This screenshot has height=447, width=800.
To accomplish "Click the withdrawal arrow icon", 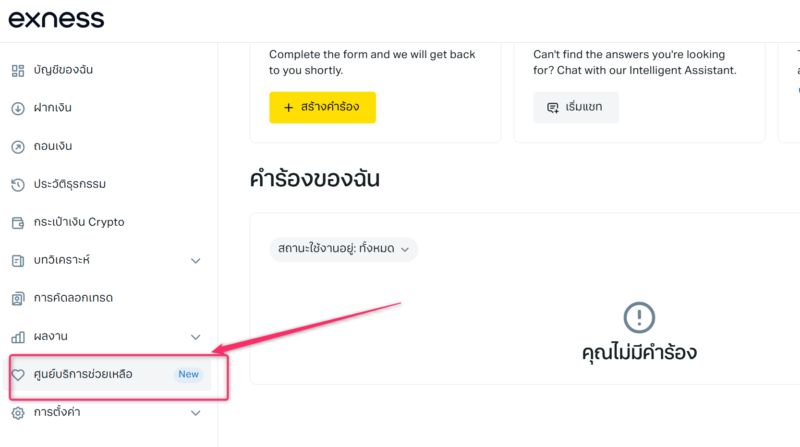I will tap(17, 146).
